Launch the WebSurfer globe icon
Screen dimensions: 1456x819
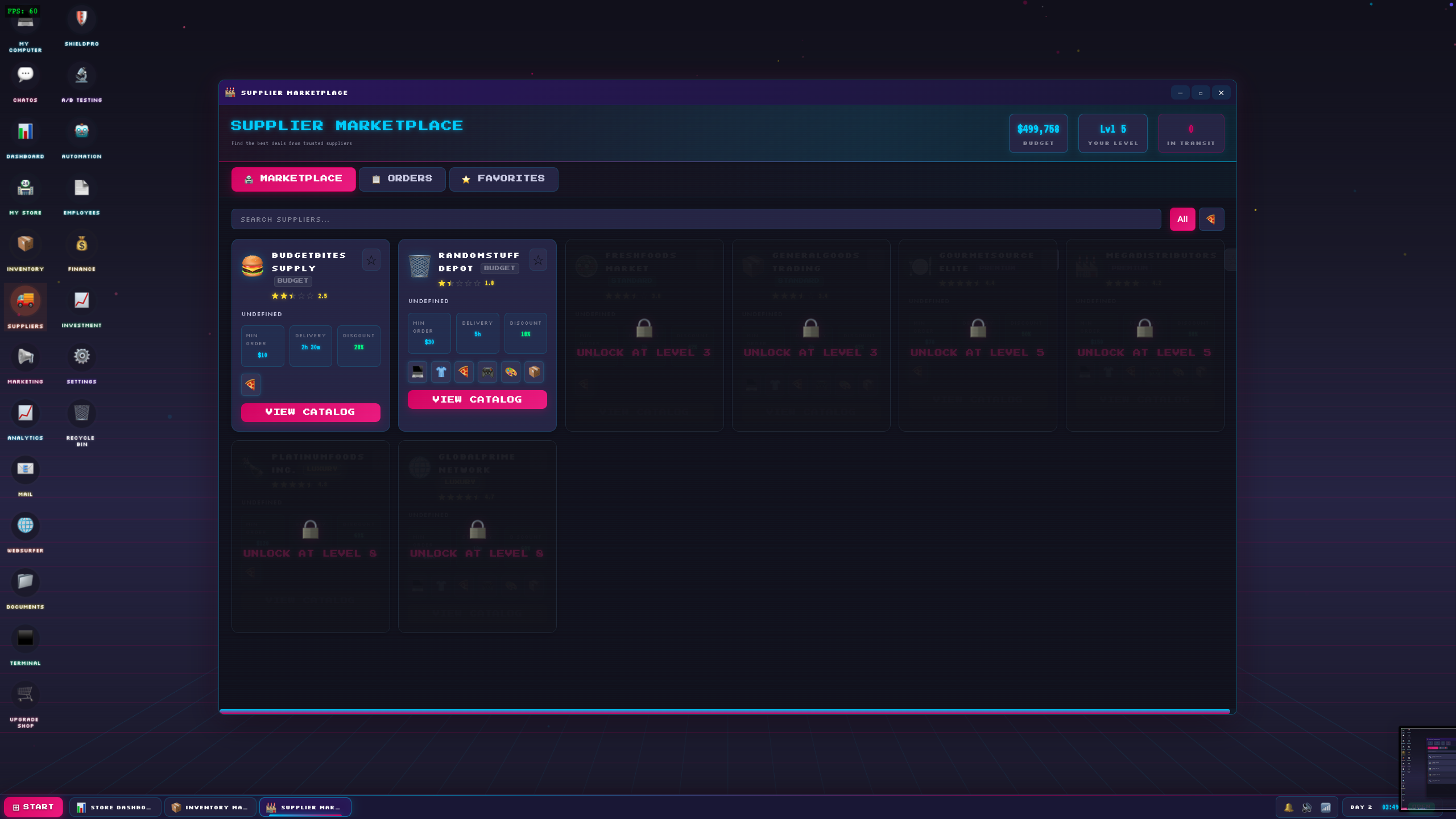point(25,526)
